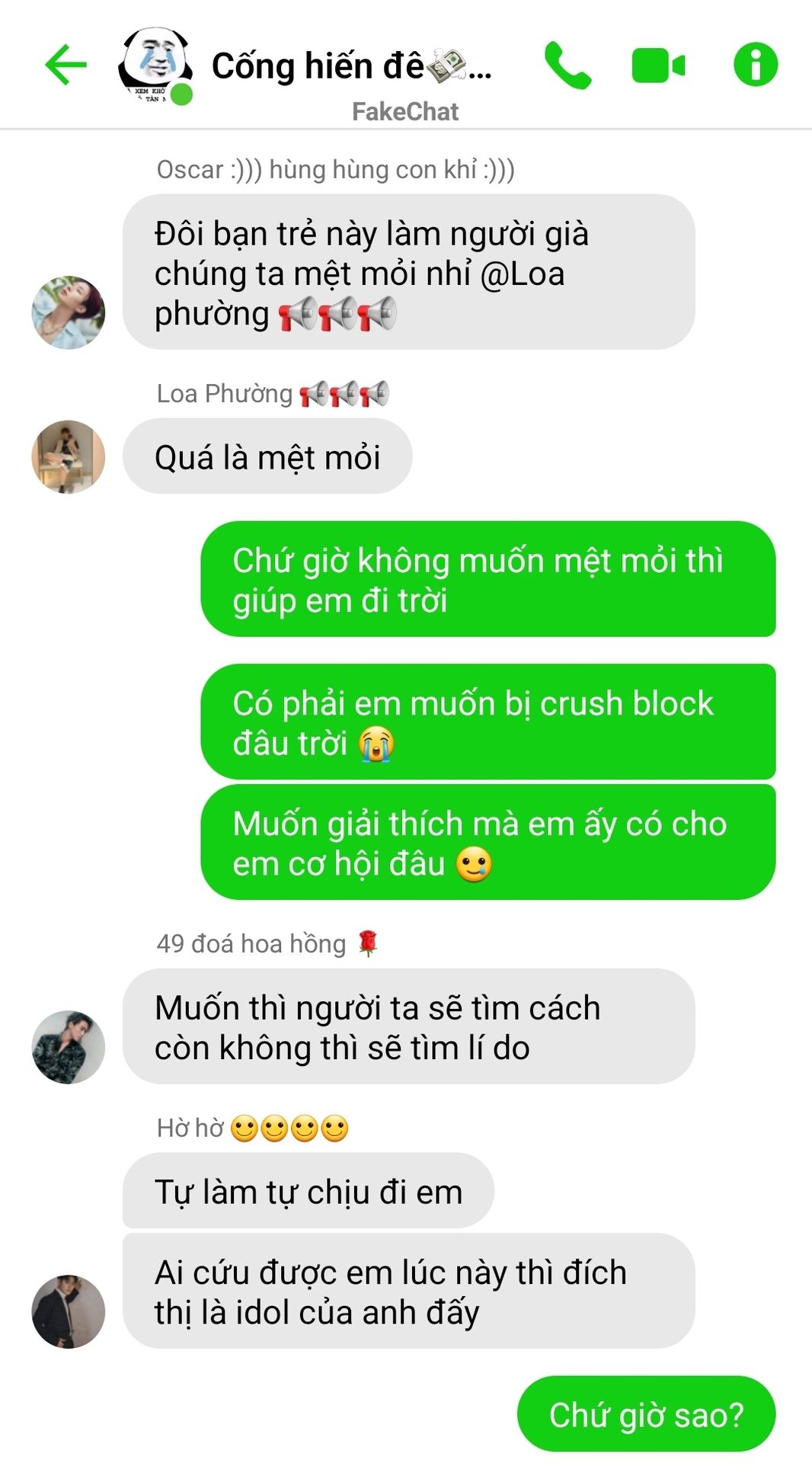812x1463 pixels.
Task: Select the Có phải em muốn bị crush block bubble
Action: [x=488, y=722]
